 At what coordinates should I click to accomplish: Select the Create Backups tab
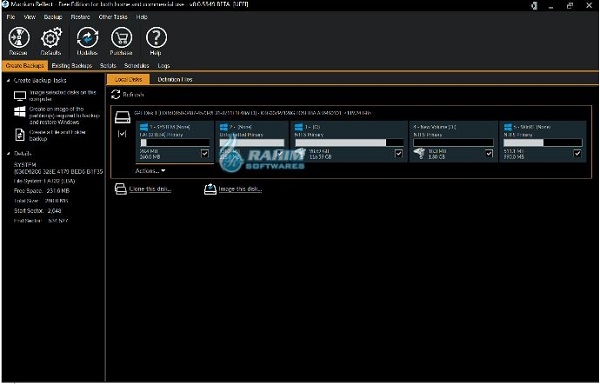tap(25, 66)
